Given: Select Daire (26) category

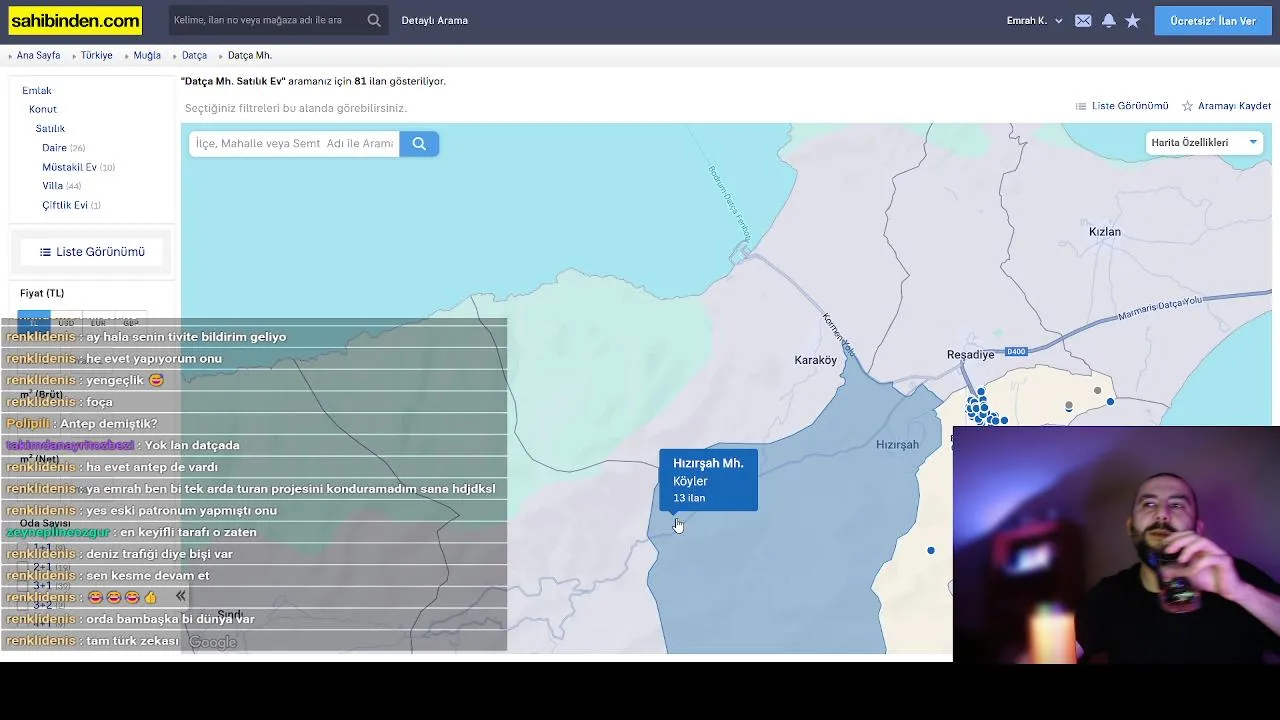Looking at the screenshot, I should pos(63,148).
